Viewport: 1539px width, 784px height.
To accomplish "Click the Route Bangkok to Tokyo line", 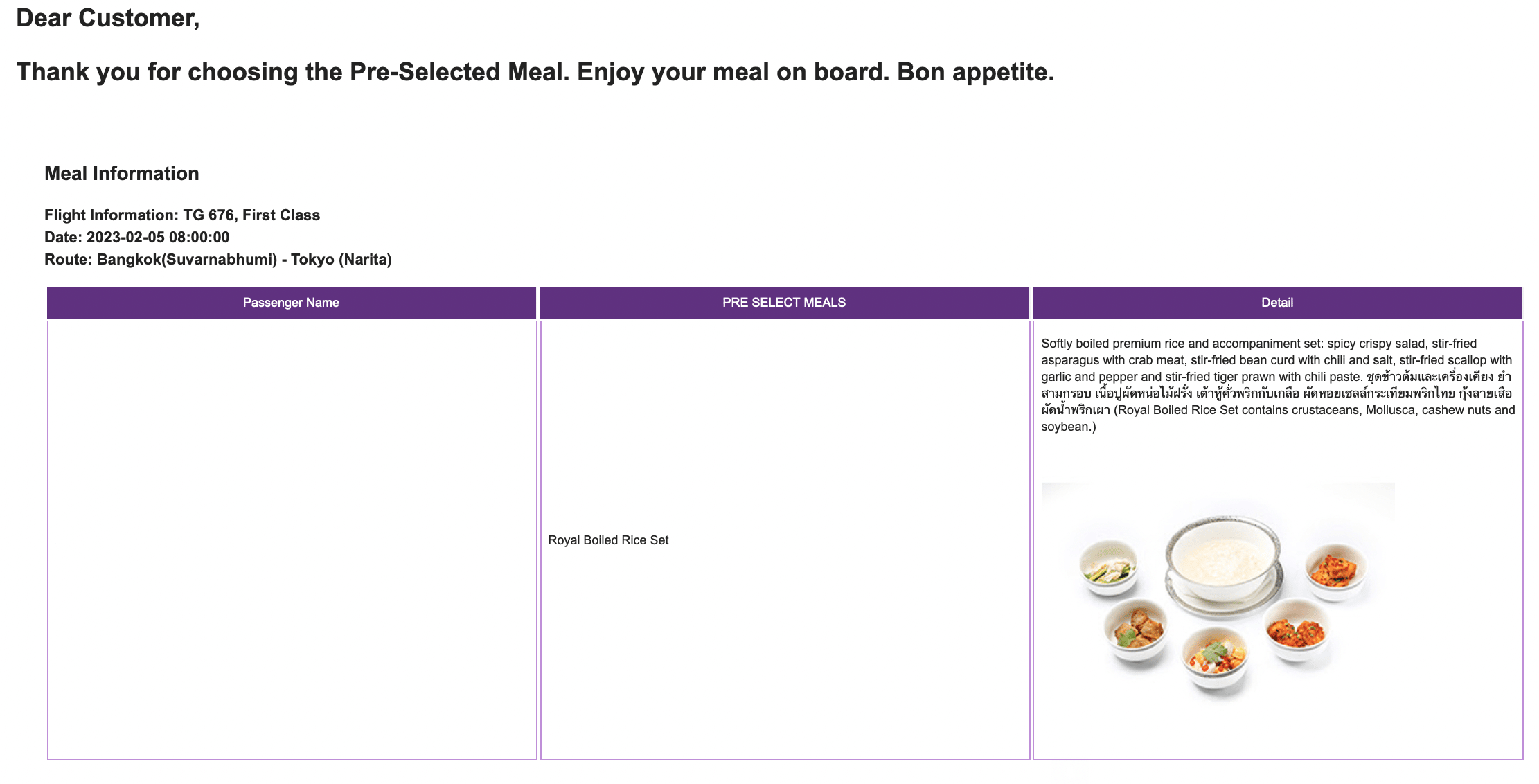I will click(217, 260).
